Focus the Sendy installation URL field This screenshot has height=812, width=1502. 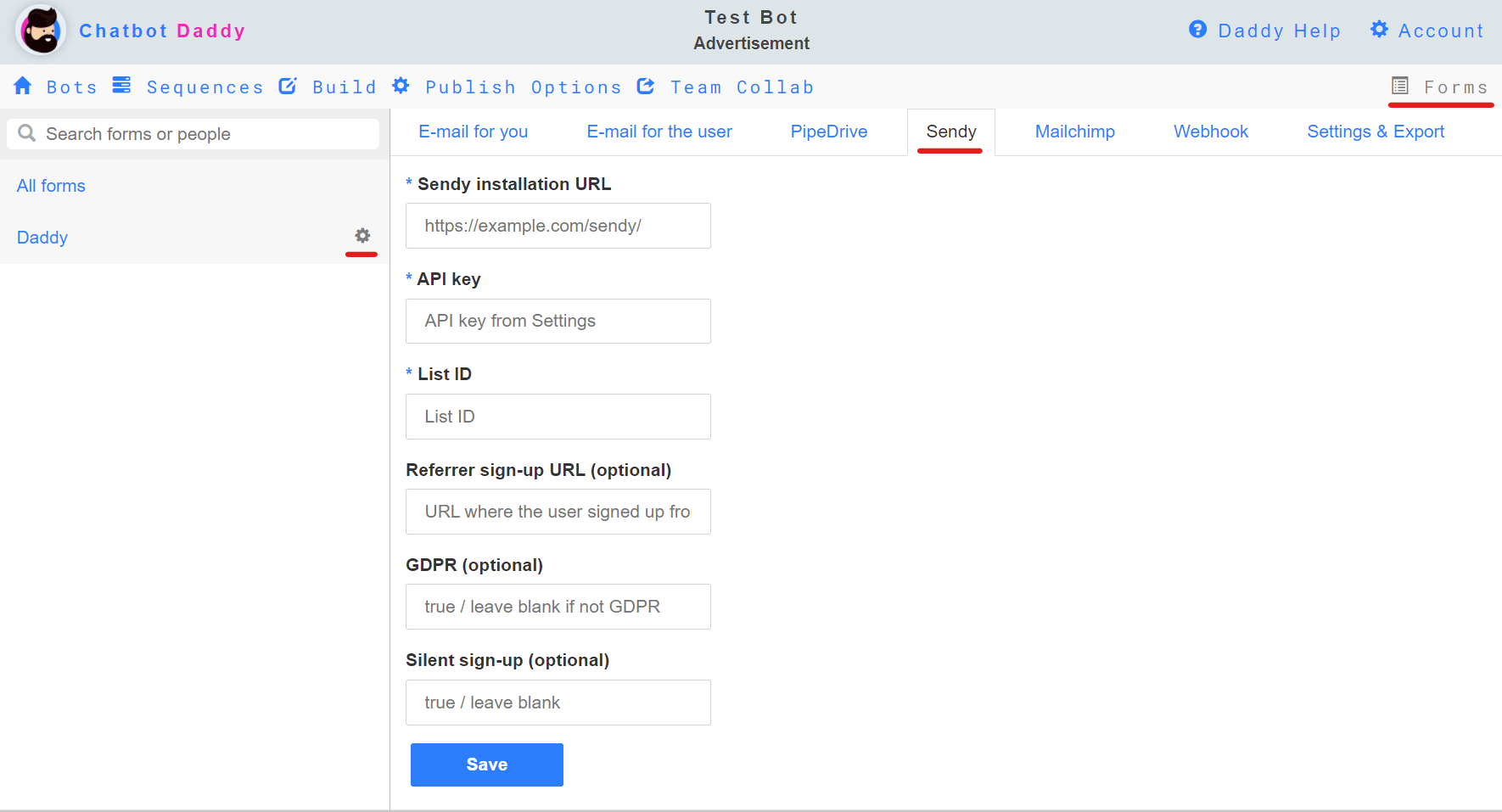coord(558,226)
